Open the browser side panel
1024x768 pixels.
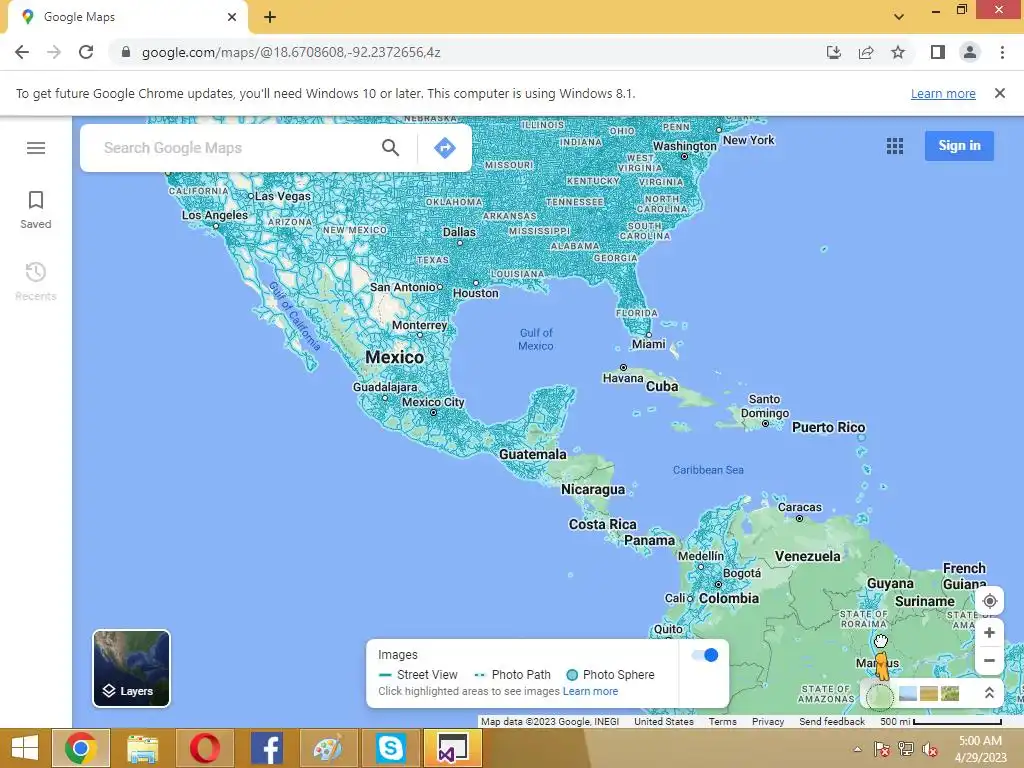(938, 52)
